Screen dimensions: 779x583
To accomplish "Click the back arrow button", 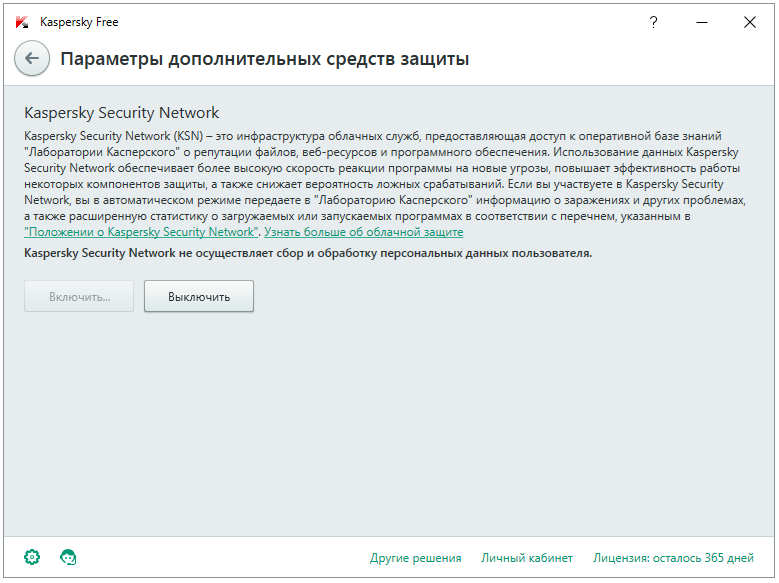I will (x=32, y=59).
